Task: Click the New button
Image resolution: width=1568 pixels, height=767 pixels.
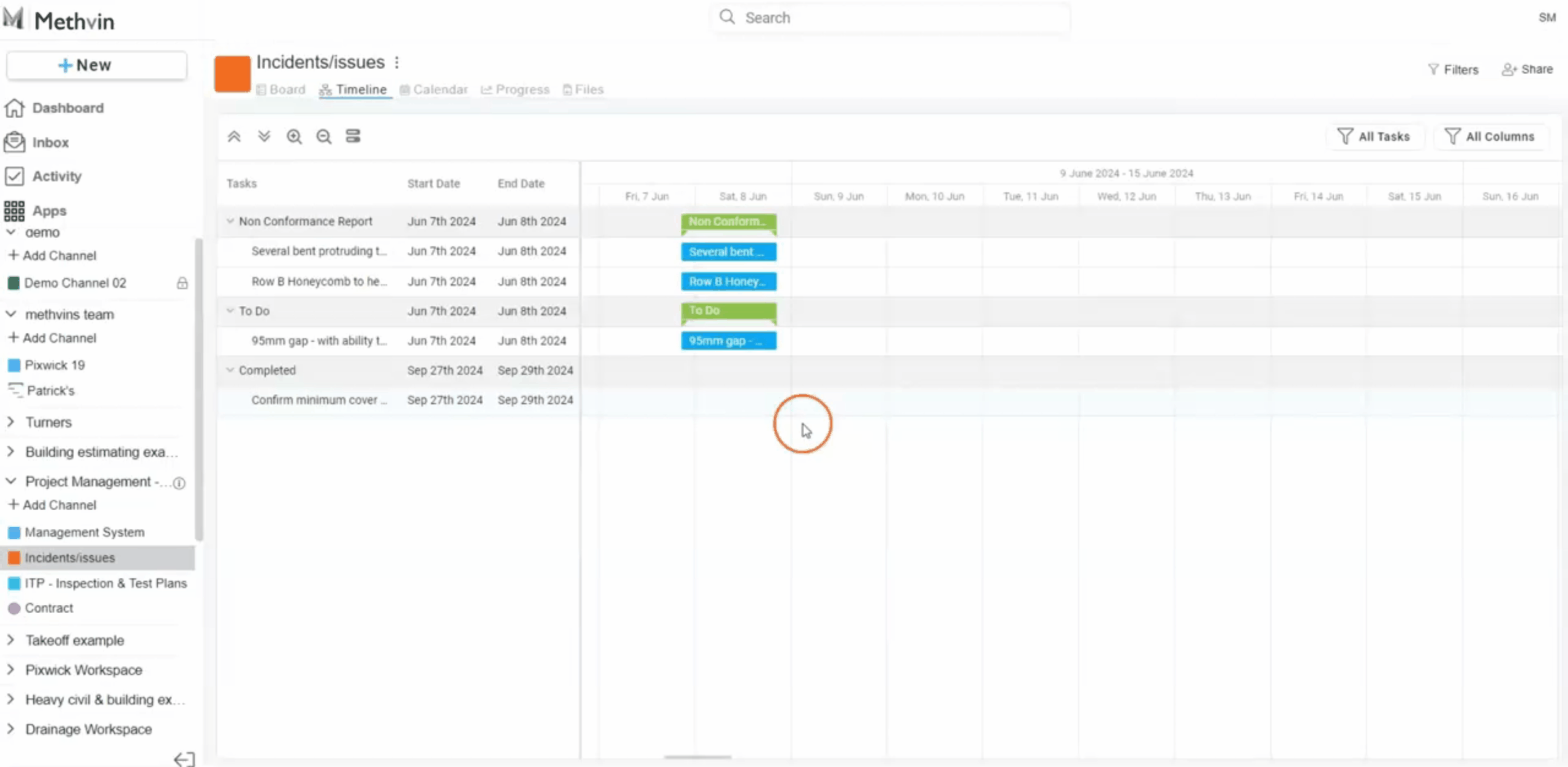Action: (97, 65)
